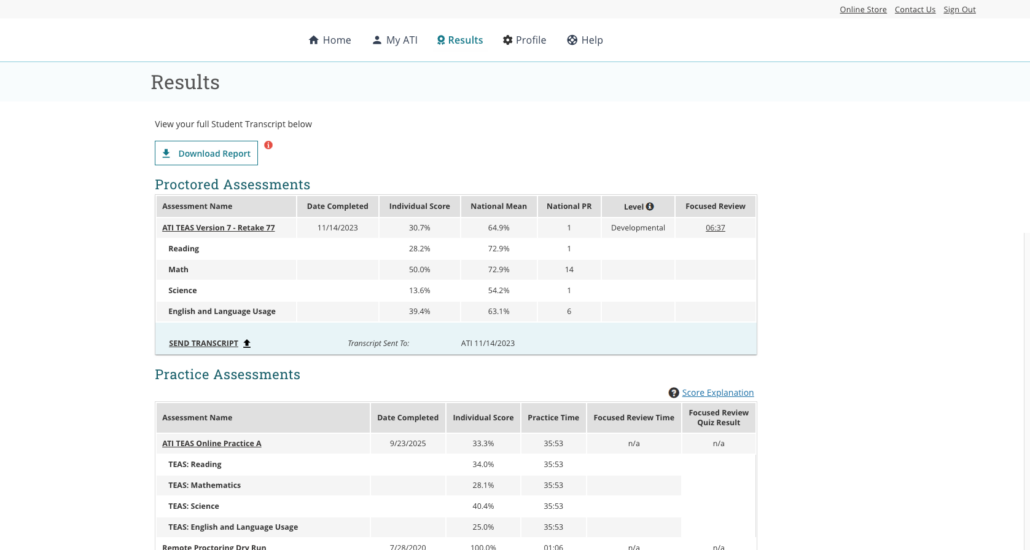This screenshot has width=1030, height=550.
Task: Click the Help lifebuoy icon
Action: [x=572, y=40]
